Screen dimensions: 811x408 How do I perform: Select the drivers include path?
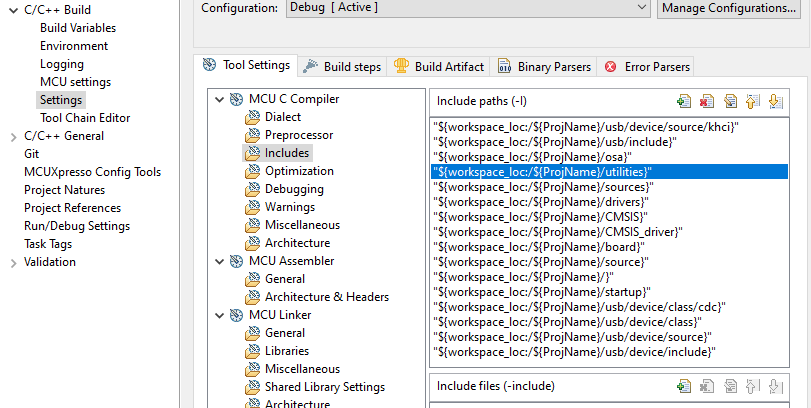pos(609,202)
